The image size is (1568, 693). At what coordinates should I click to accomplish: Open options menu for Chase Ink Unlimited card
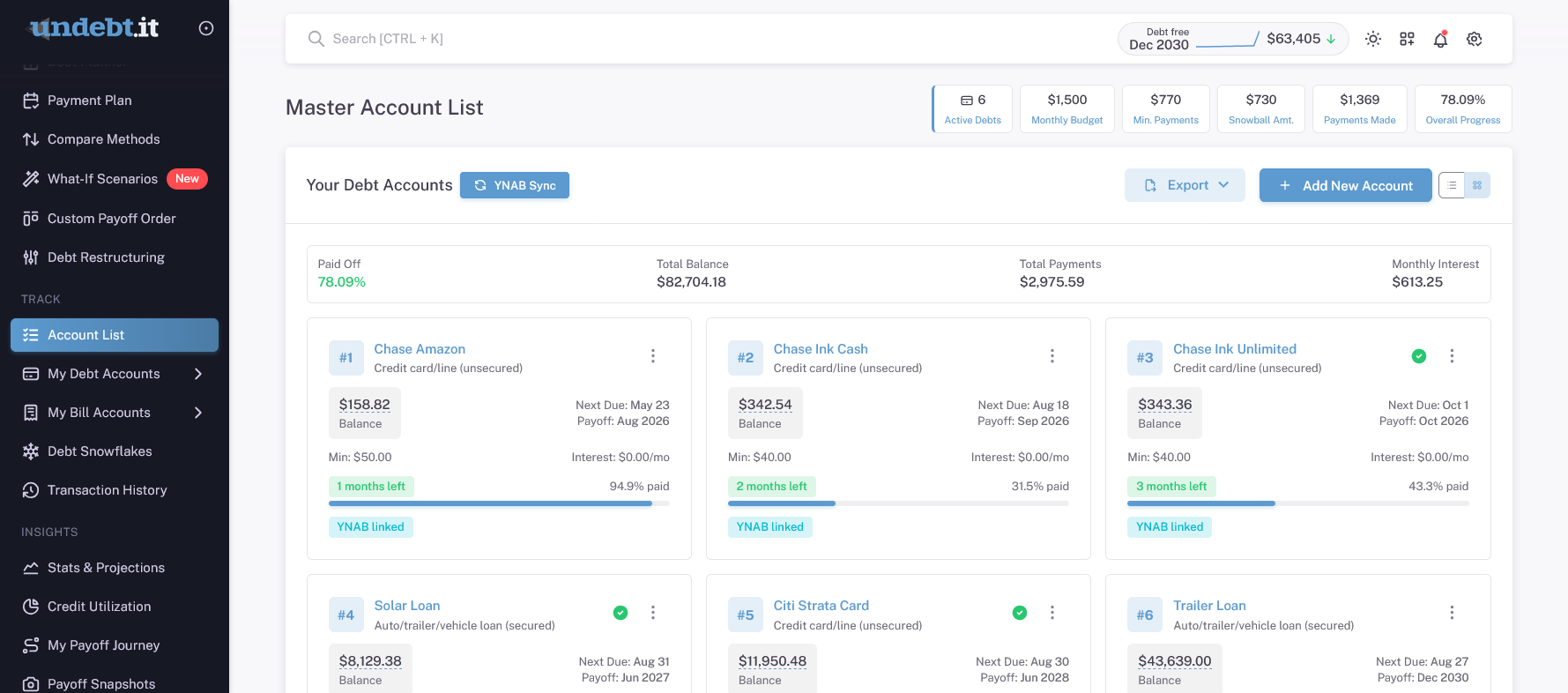tap(1452, 356)
